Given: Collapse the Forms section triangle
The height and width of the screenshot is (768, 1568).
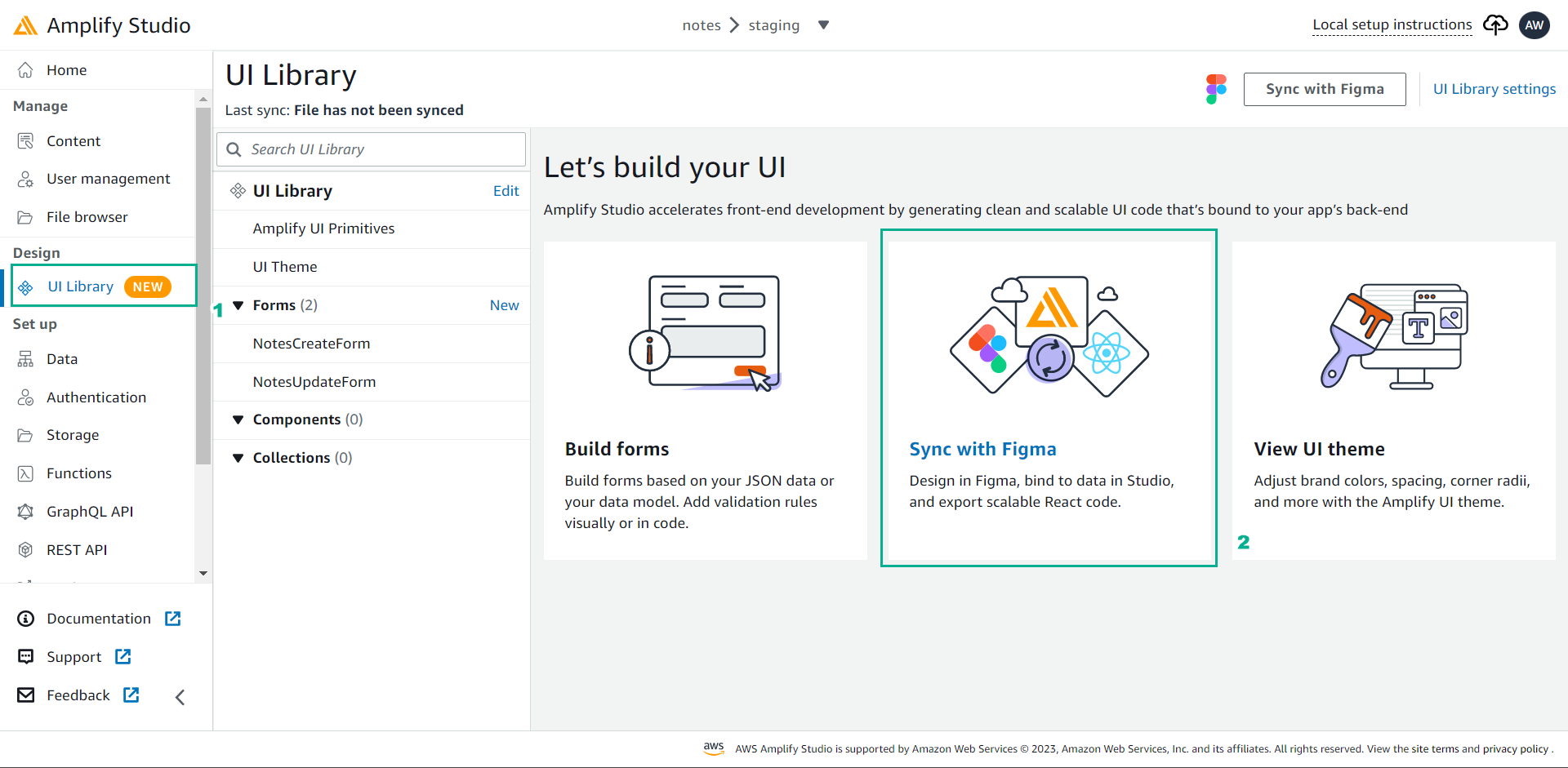Looking at the screenshot, I should pos(238,305).
